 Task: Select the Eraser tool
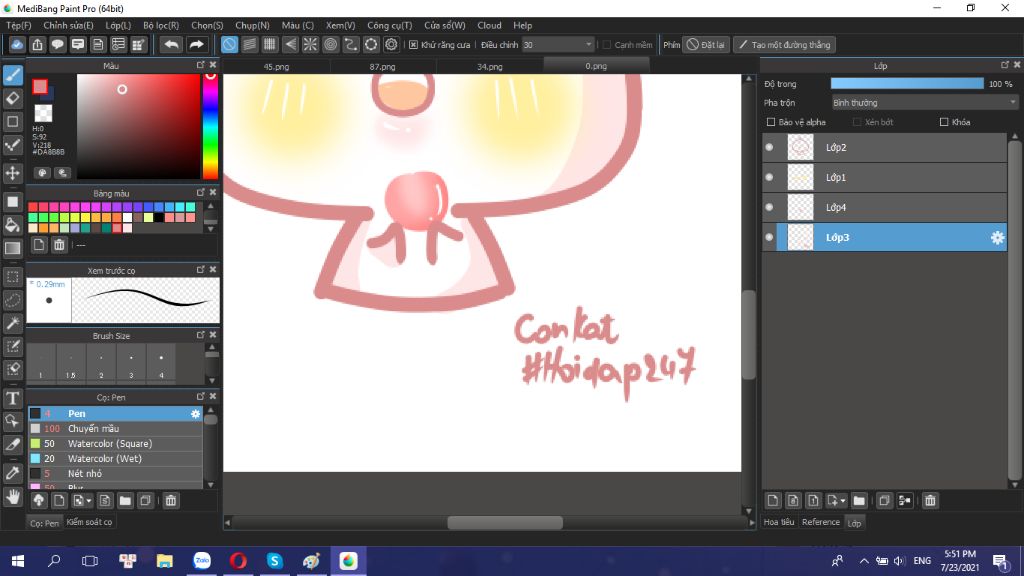(12, 99)
